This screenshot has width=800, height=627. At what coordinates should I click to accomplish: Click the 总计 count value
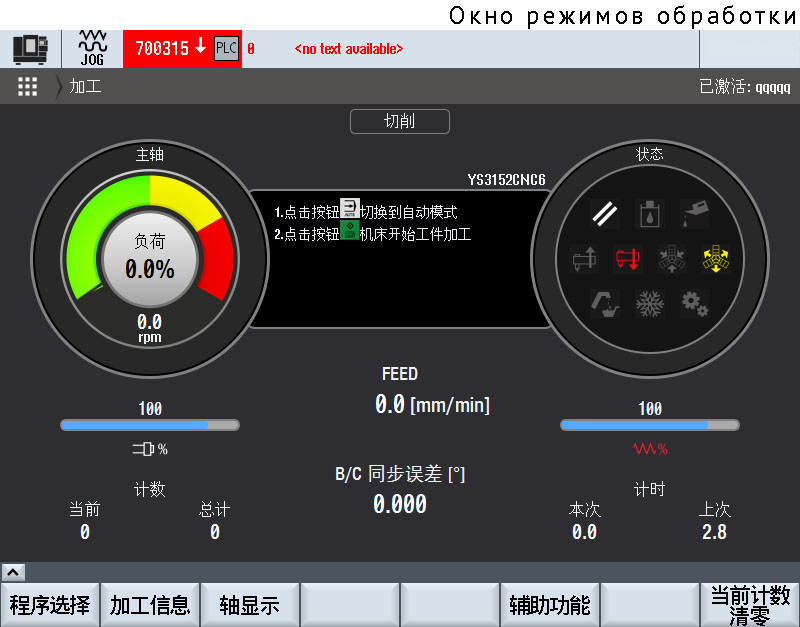pyautogui.click(x=215, y=532)
